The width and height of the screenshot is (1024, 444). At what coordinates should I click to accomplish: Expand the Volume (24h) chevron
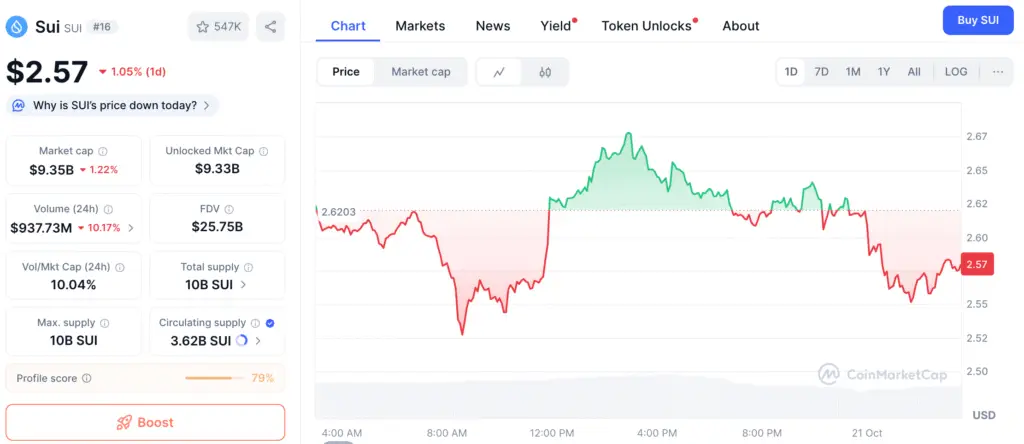(131, 228)
